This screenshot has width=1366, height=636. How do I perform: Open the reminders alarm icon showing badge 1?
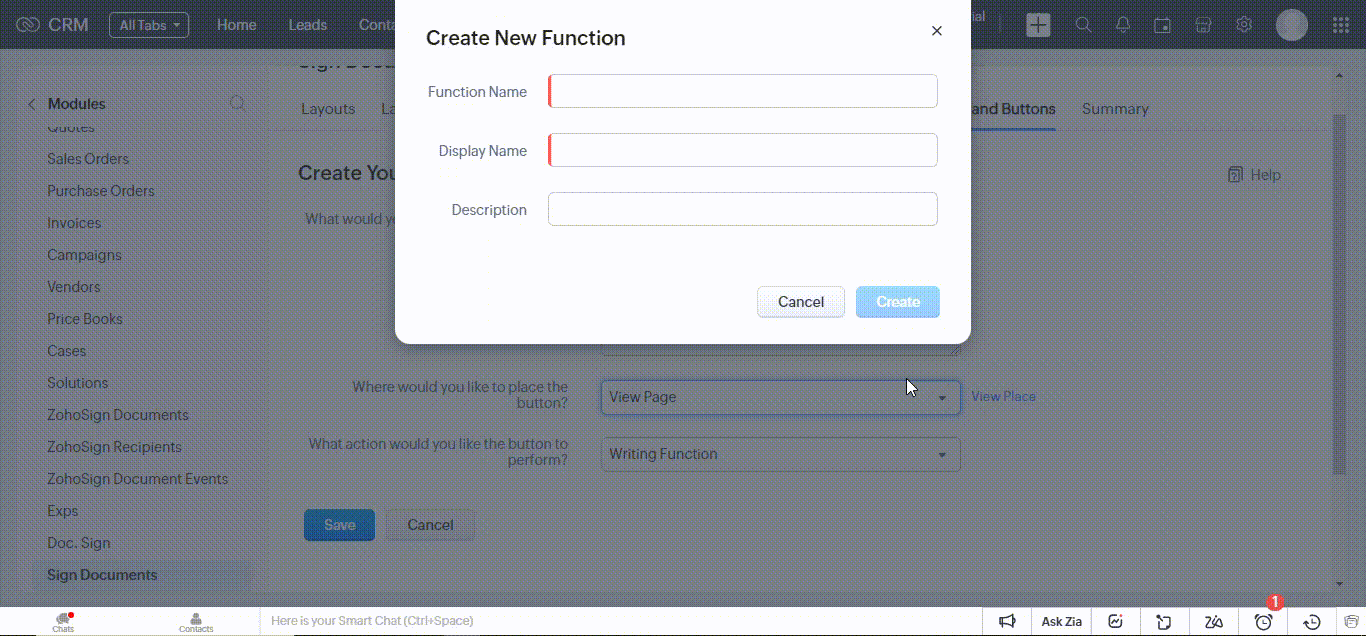coord(1262,621)
